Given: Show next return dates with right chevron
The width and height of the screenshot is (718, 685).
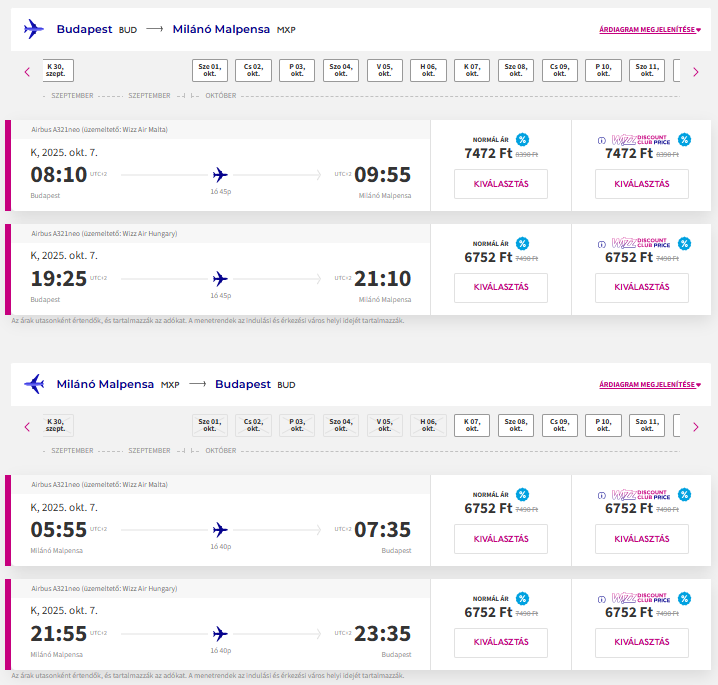Looking at the screenshot, I should (x=696, y=427).
